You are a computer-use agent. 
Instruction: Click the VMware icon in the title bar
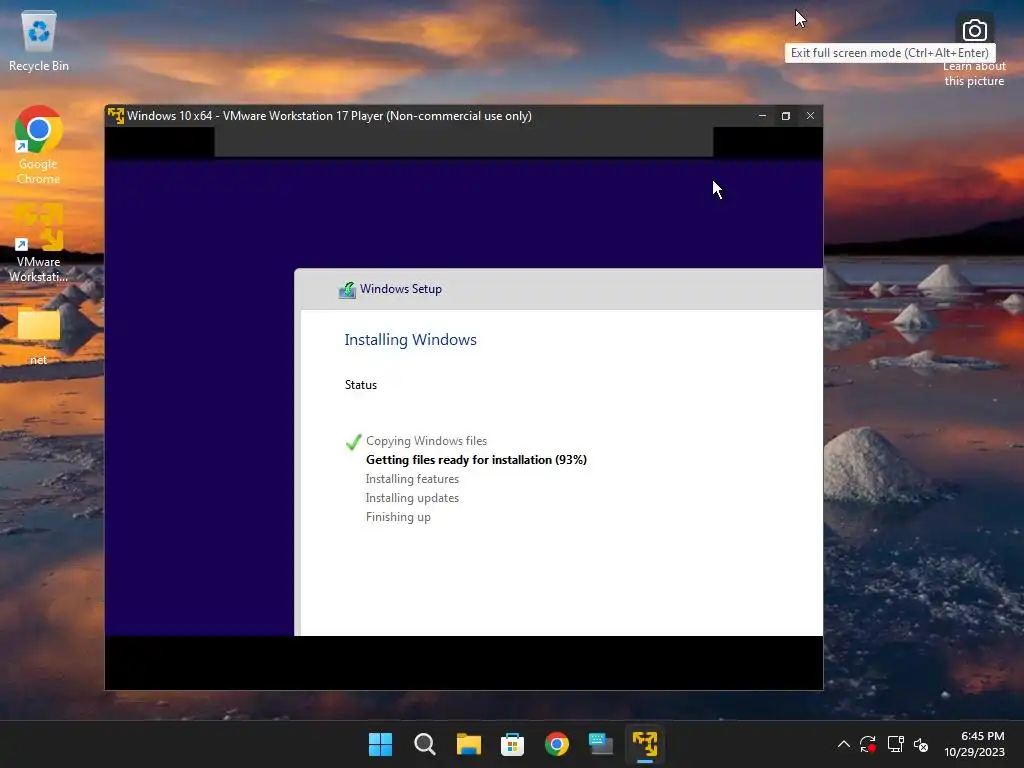(116, 116)
